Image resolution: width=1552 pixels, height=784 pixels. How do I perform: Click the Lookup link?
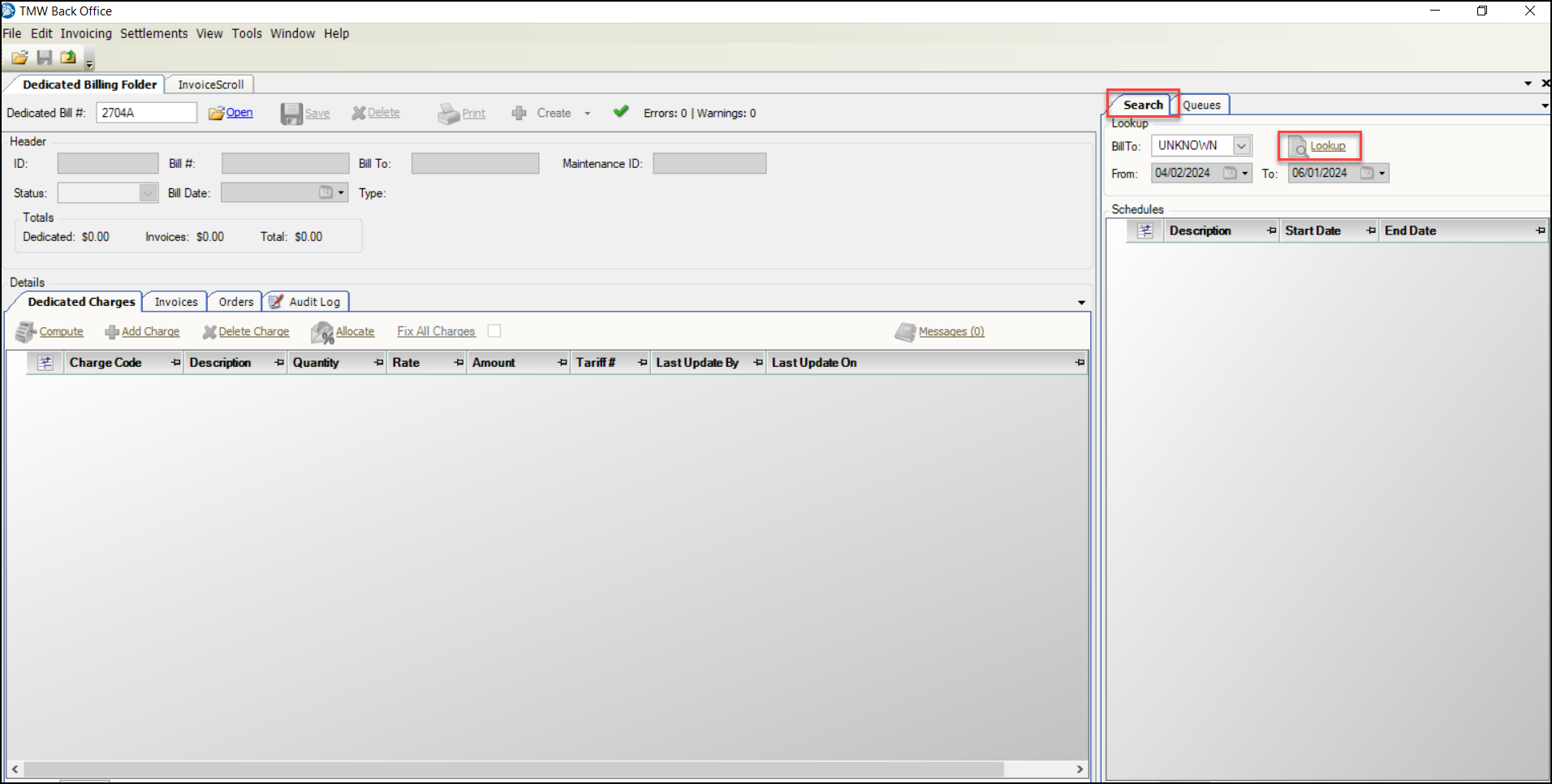[x=1328, y=146]
